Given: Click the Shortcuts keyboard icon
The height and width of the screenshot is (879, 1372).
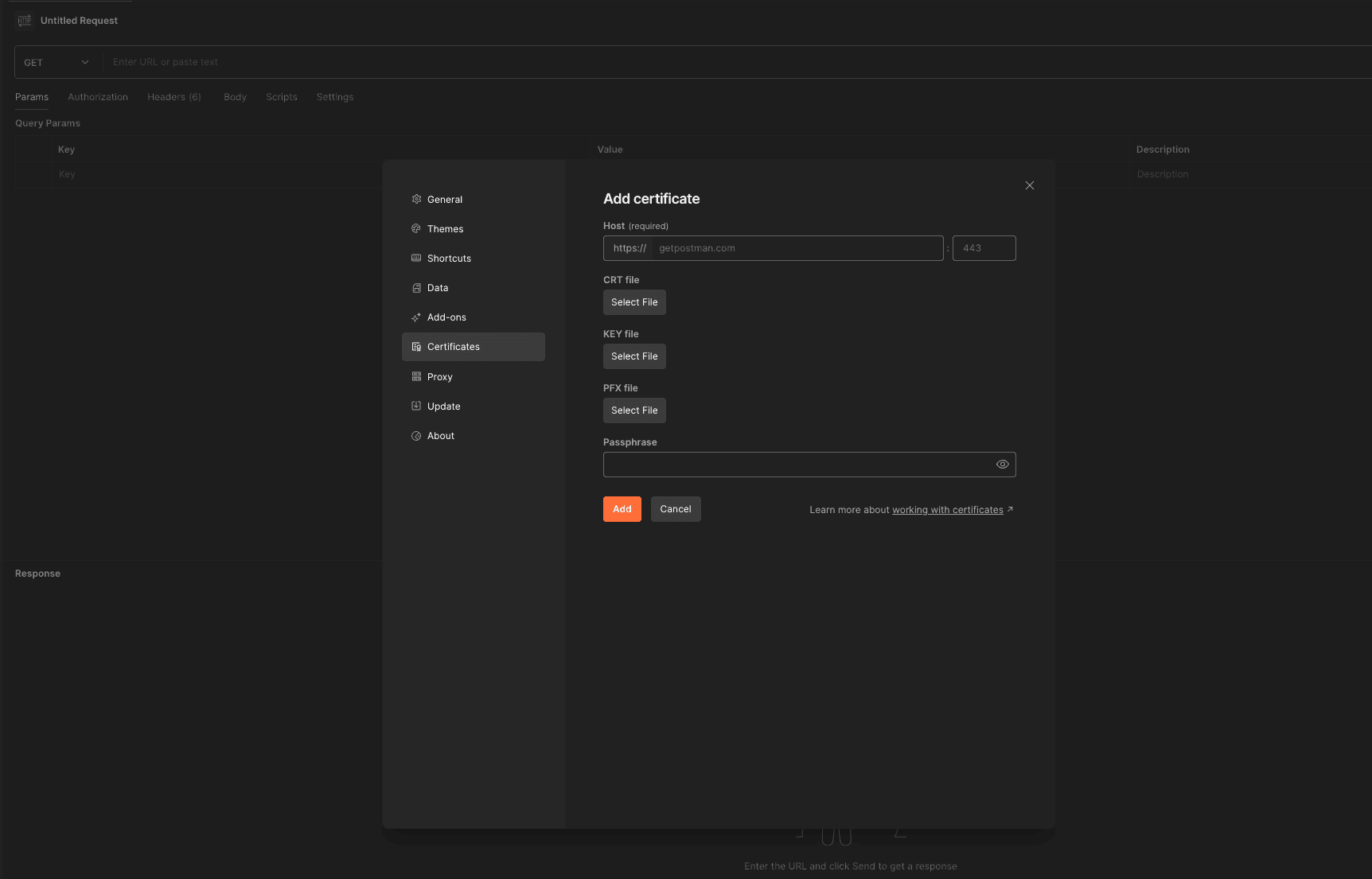Looking at the screenshot, I should [416, 259].
